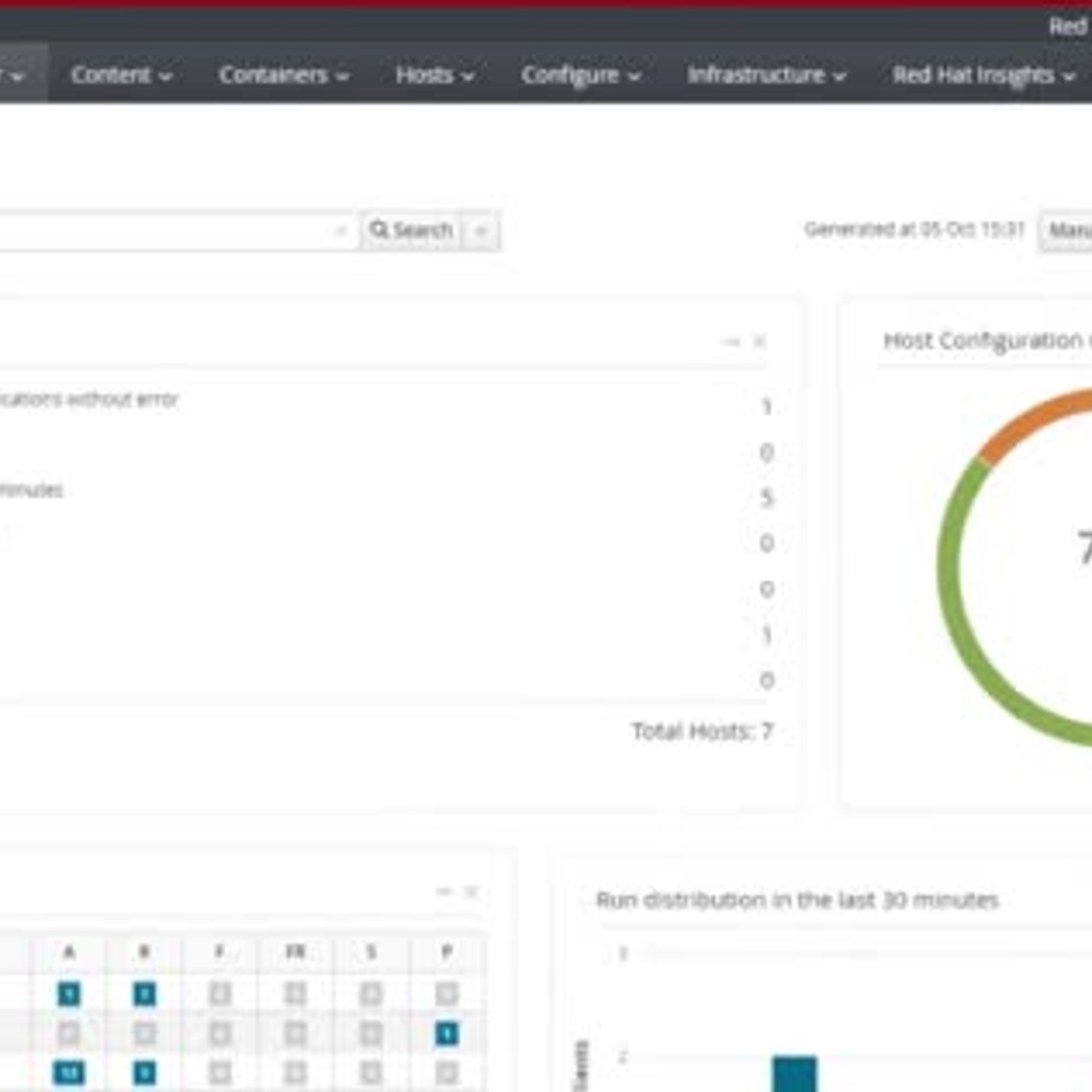Viewport: 1092px width, 1092px height.
Task: Click the third row's blue badge under column R
Action: coord(144,1073)
